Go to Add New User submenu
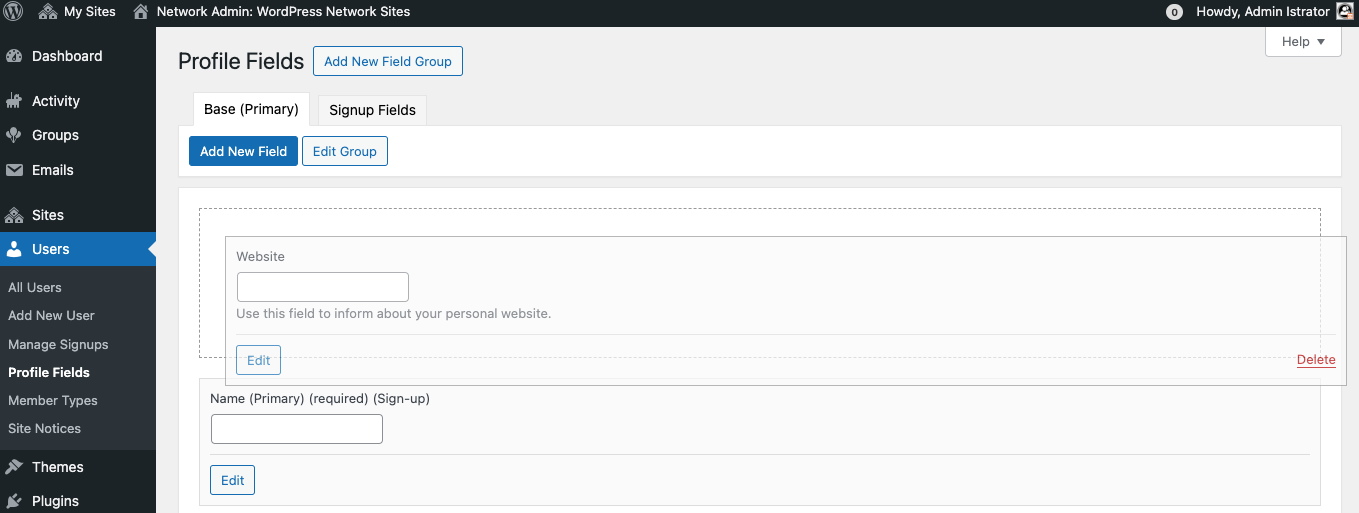The height and width of the screenshot is (513, 1359). tap(51, 315)
